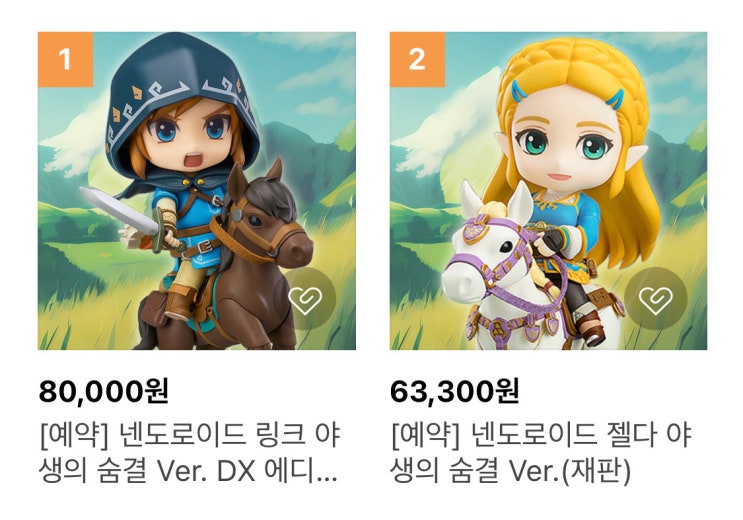Open the 넨도로이드 젤다 야생의 숨결 title link
Screen dimensions: 743x520
(541, 453)
